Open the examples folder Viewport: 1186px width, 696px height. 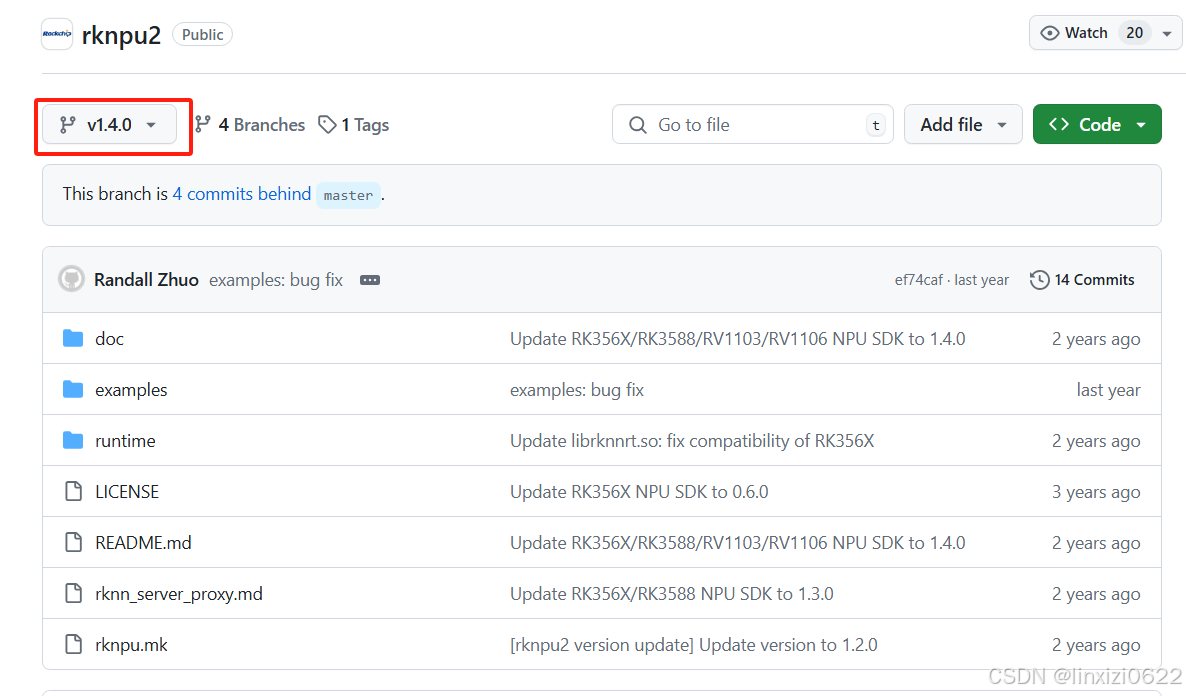pyautogui.click(x=131, y=390)
